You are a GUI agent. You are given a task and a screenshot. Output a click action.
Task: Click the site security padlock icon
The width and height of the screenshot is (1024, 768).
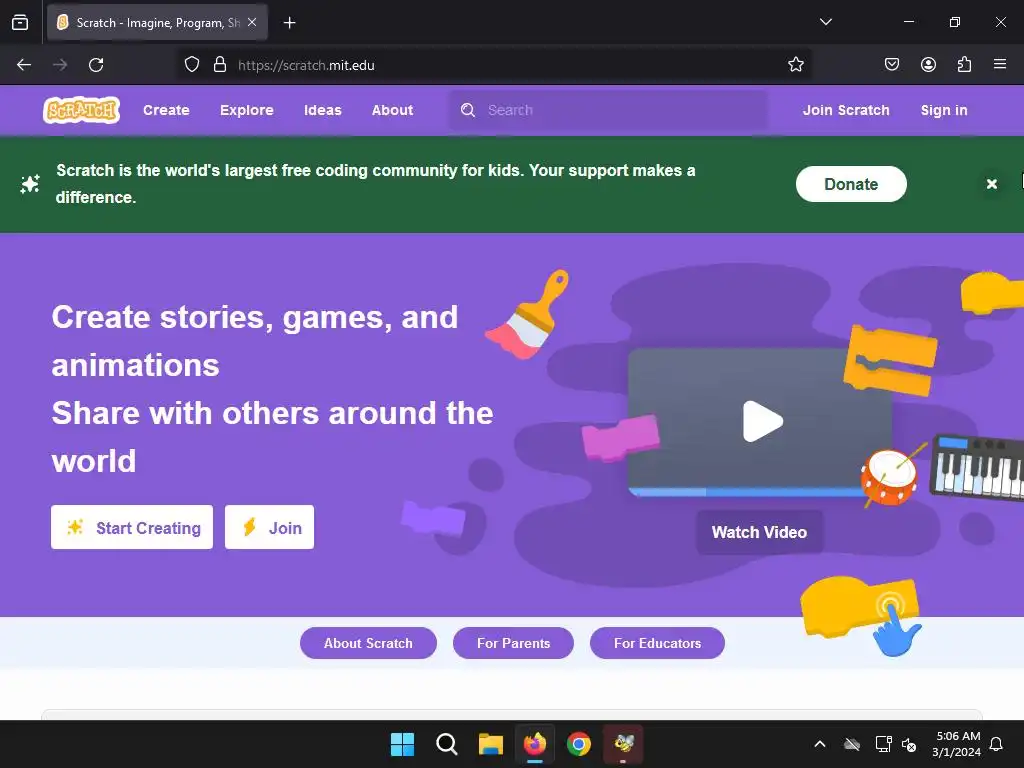220,65
